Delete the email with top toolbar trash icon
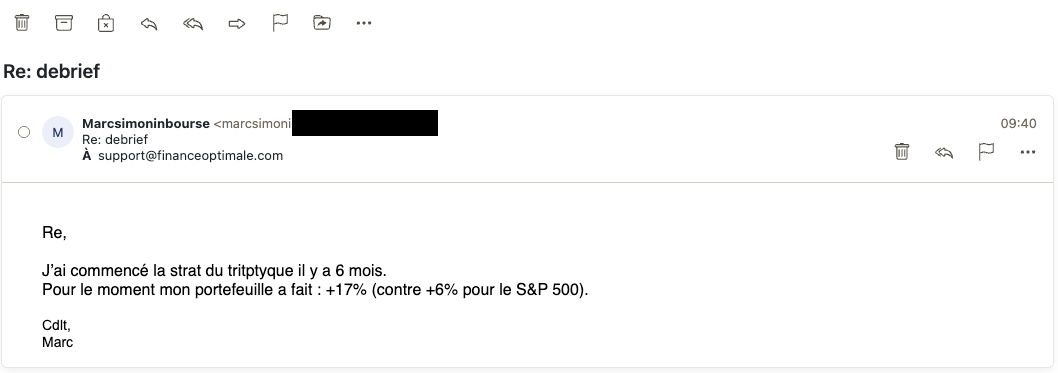The image size is (1058, 373). pos(22,23)
